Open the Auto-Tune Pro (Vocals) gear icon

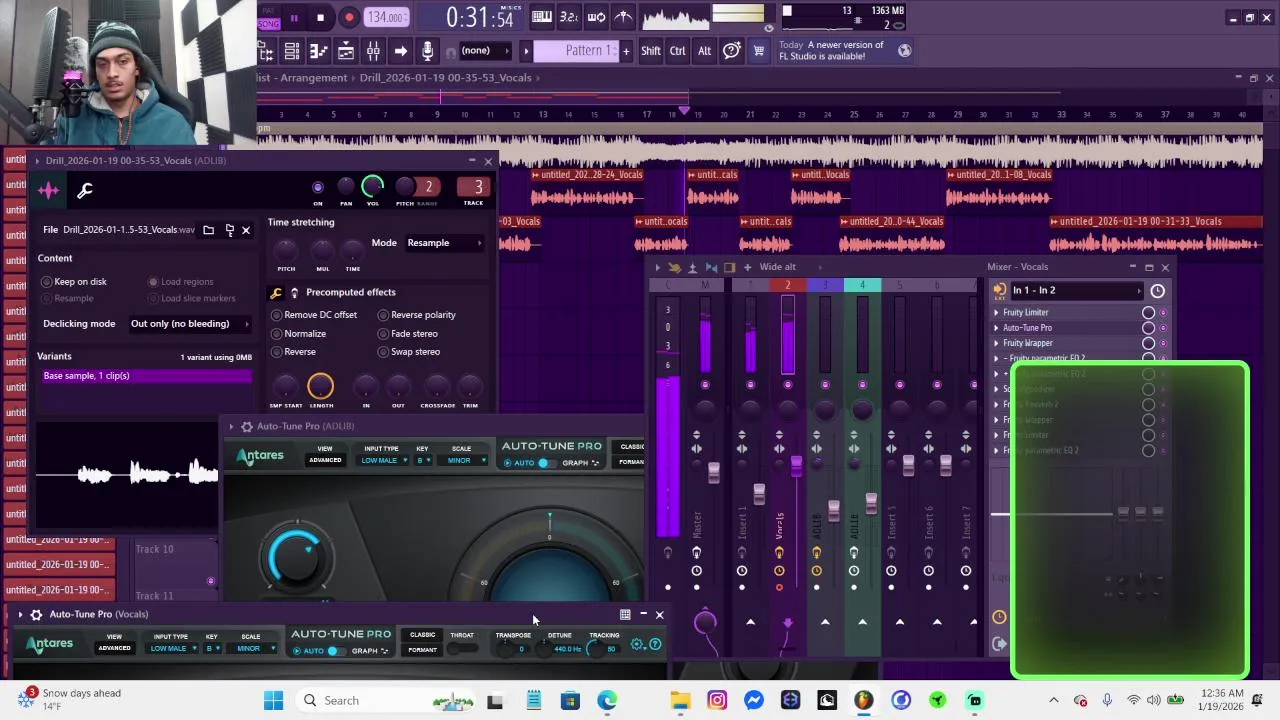(x=36, y=615)
